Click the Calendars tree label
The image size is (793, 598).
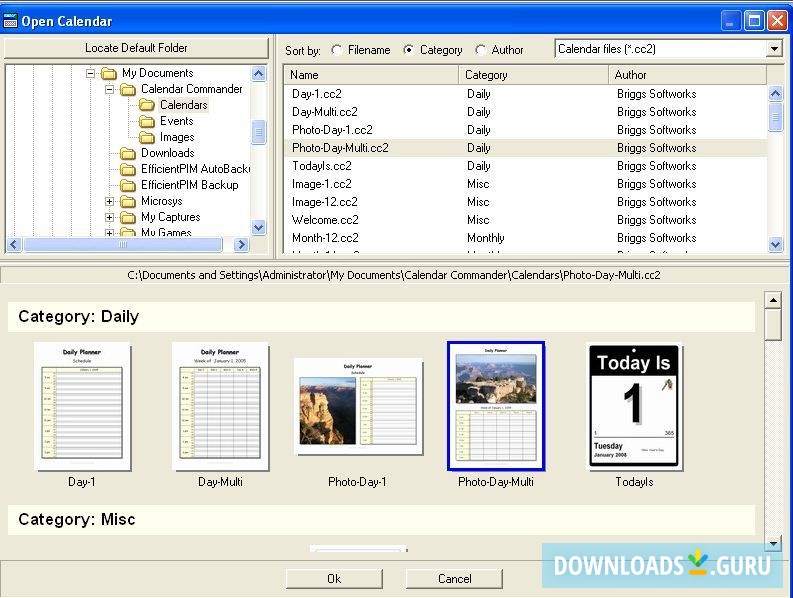pyautogui.click(x=184, y=105)
